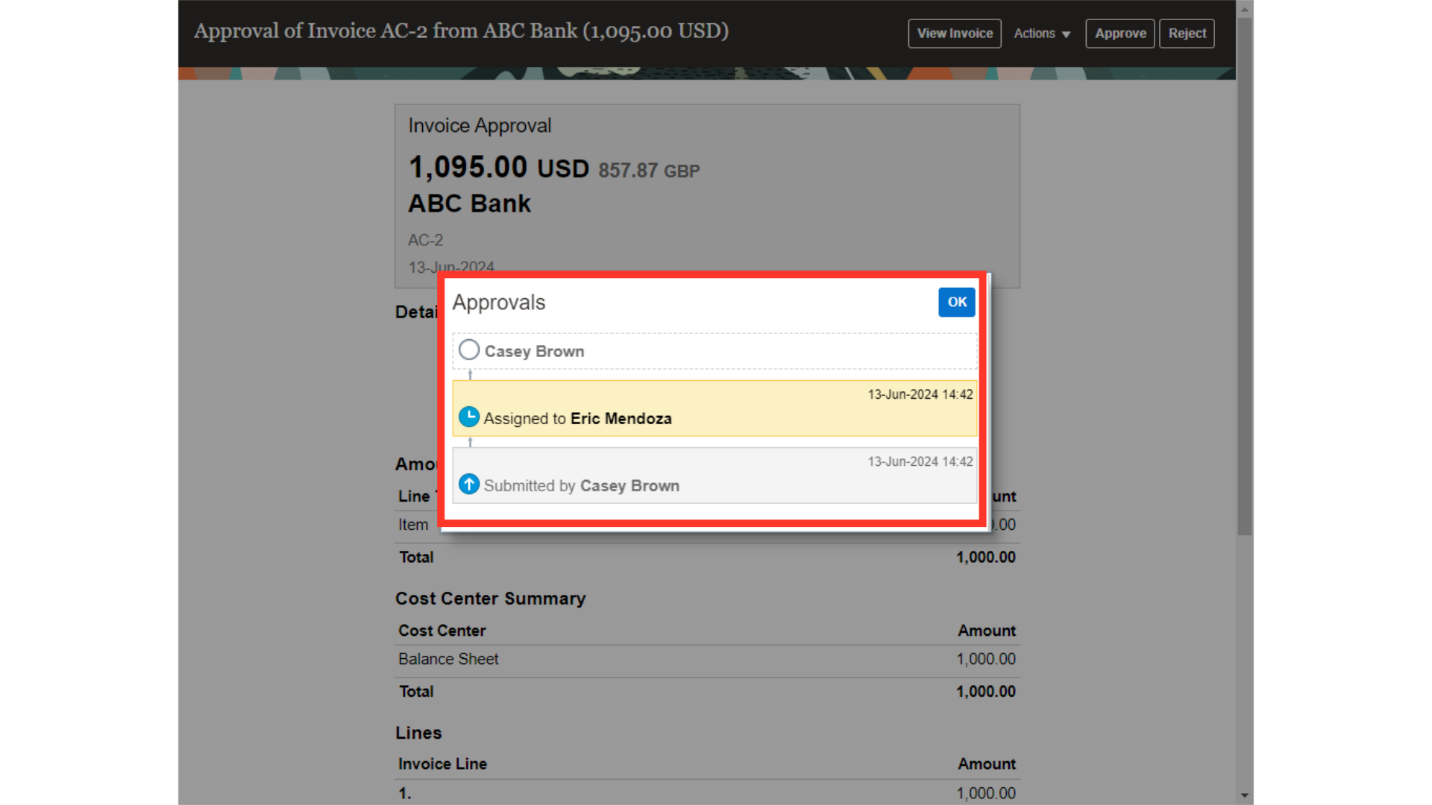Image resolution: width=1432 pixels, height=805 pixels.
Task: Click the 'ABC Bank' supplier name
Action: click(469, 203)
